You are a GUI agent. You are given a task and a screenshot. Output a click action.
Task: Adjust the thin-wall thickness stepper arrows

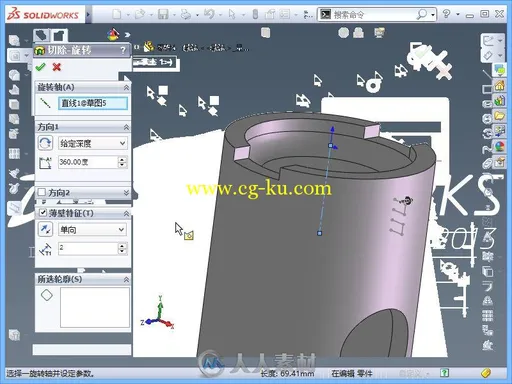122,249
